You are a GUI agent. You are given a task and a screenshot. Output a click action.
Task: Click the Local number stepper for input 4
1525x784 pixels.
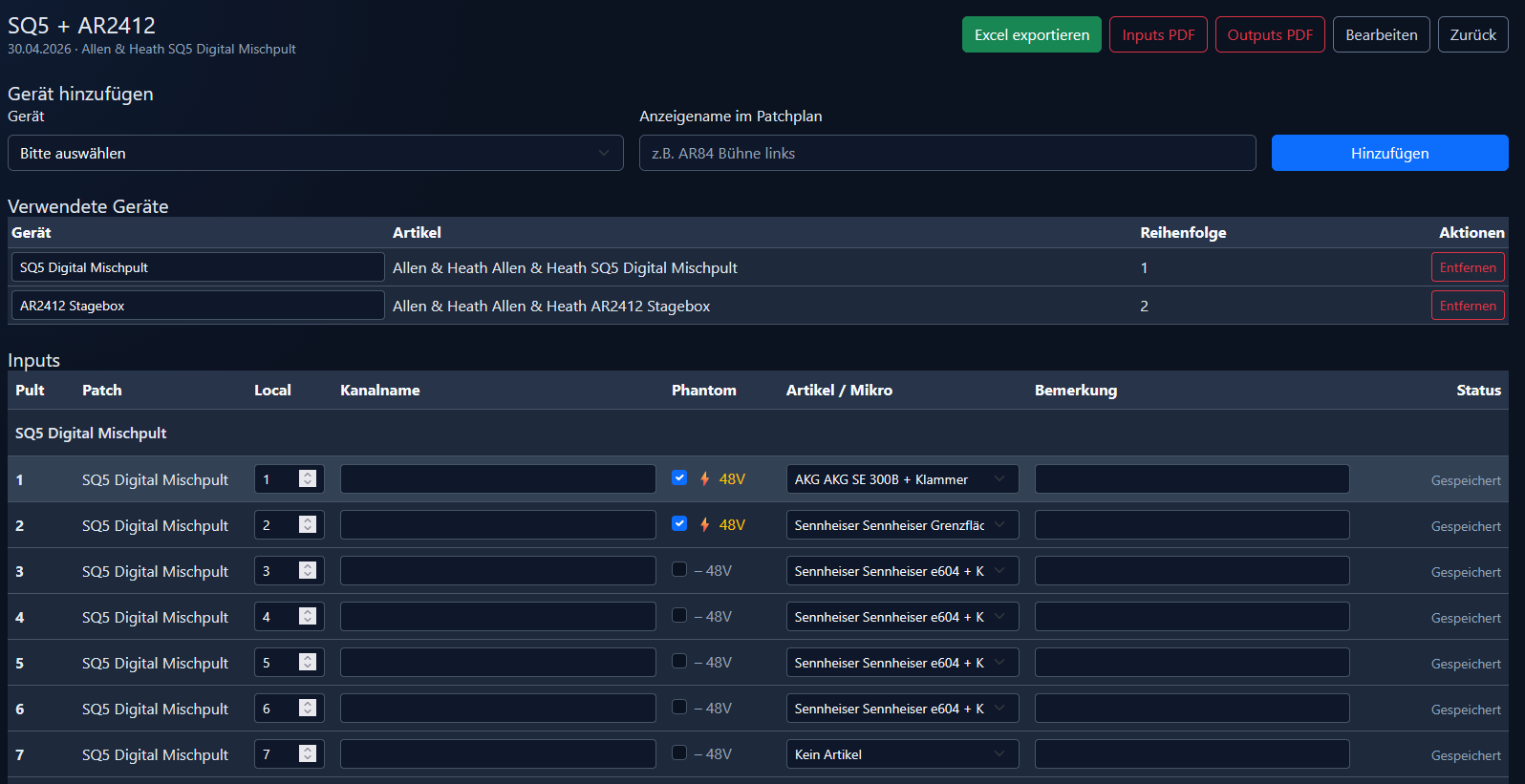click(x=308, y=617)
